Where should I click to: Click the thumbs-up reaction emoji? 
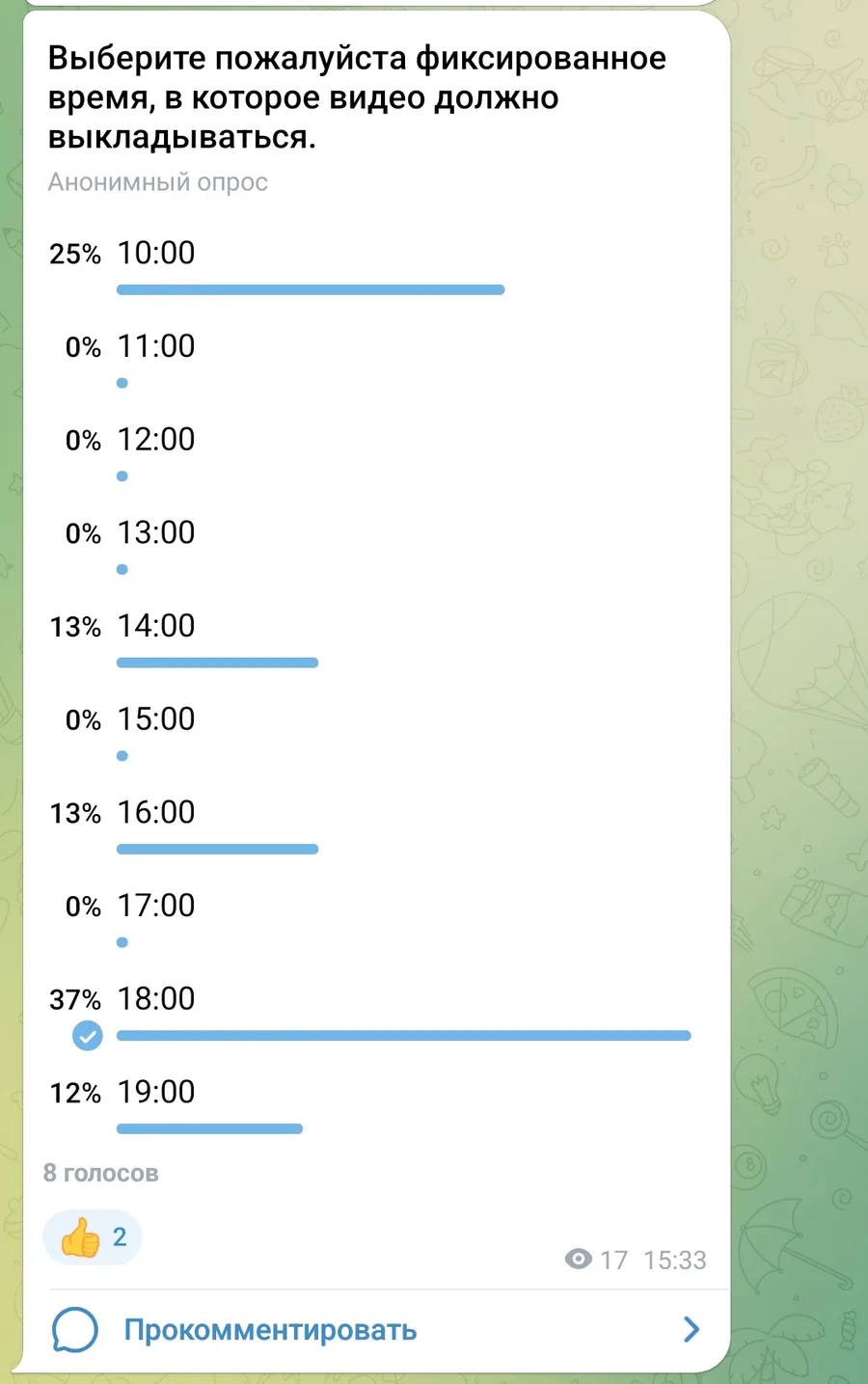click(x=80, y=1237)
